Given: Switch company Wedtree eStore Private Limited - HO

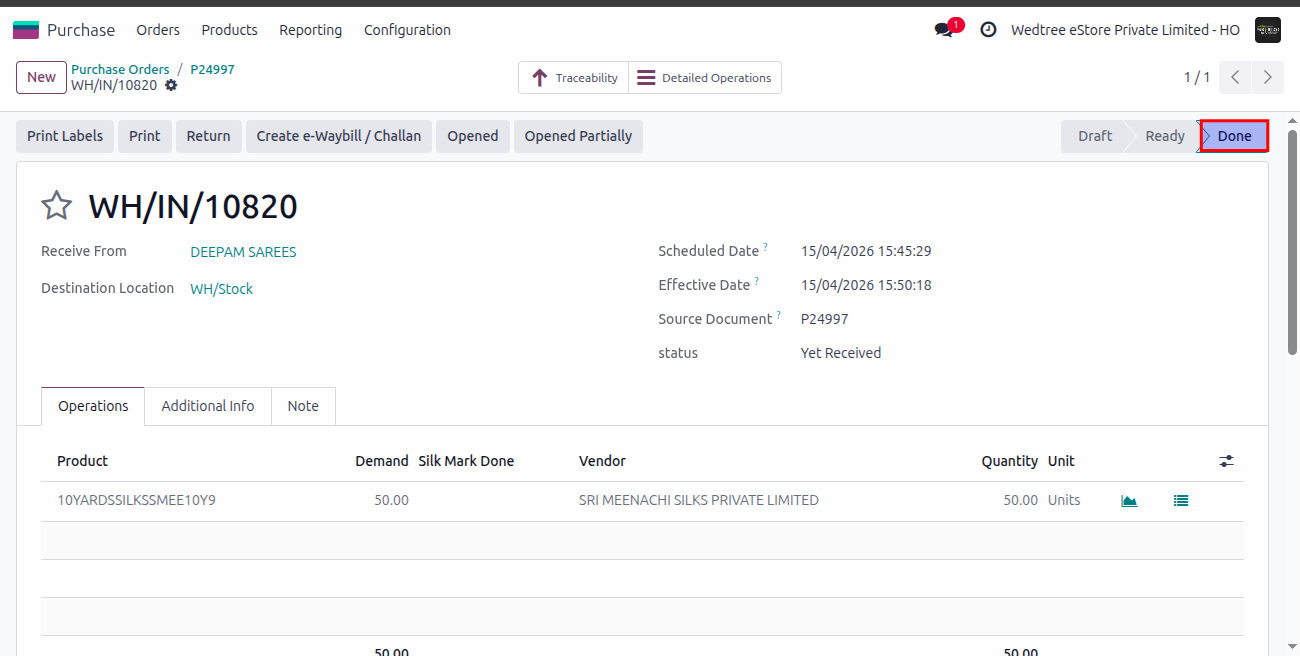Looking at the screenshot, I should pyautogui.click(x=1125, y=30).
